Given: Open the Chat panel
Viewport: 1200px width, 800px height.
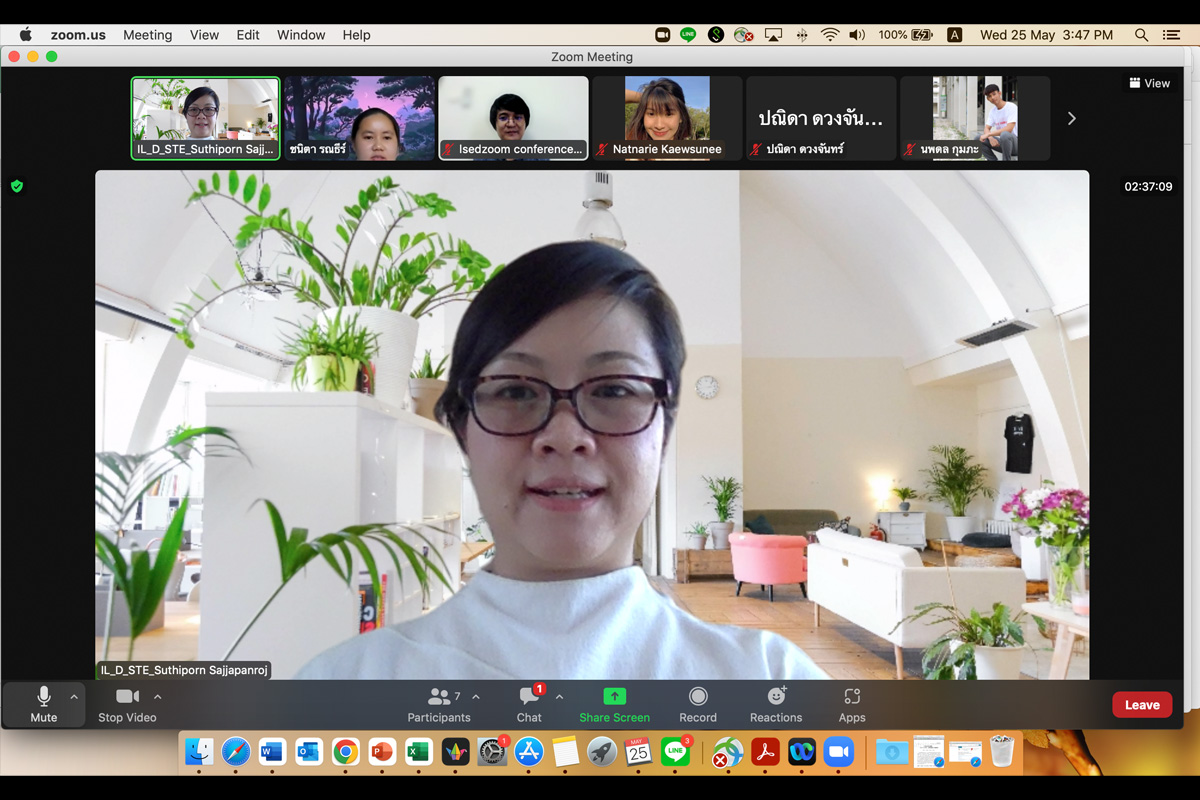Looking at the screenshot, I should pos(529,704).
